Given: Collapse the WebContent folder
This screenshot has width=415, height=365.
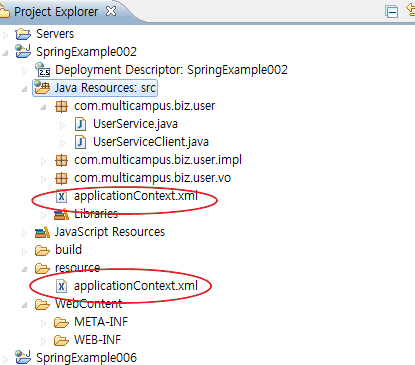Looking at the screenshot, I should (x=24, y=305).
